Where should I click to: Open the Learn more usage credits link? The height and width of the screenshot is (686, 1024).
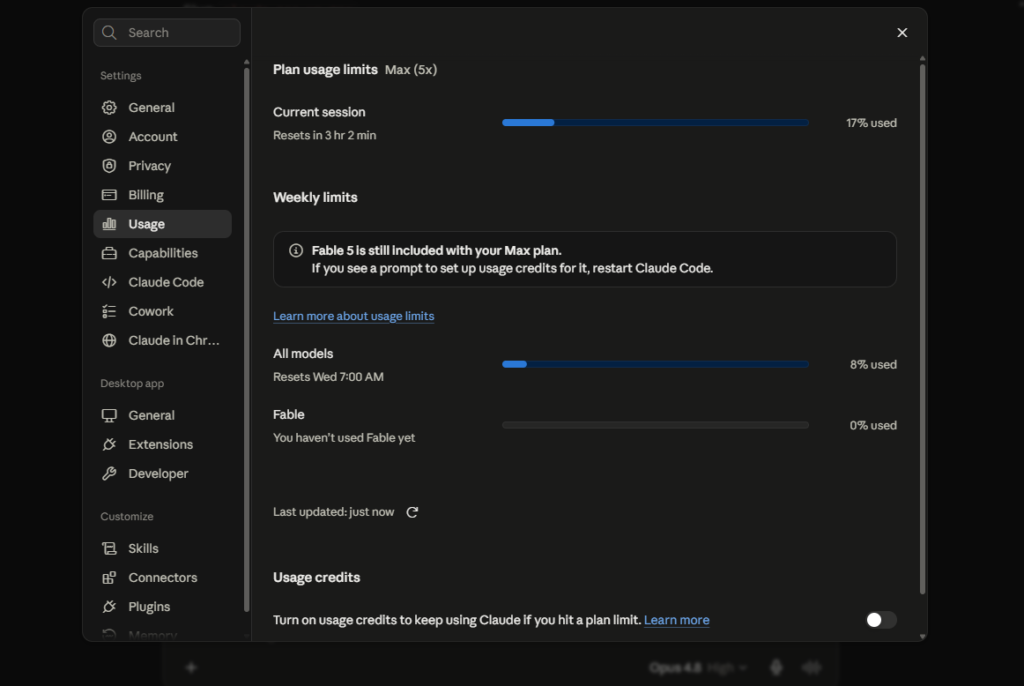pyautogui.click(x=677, y=620)
